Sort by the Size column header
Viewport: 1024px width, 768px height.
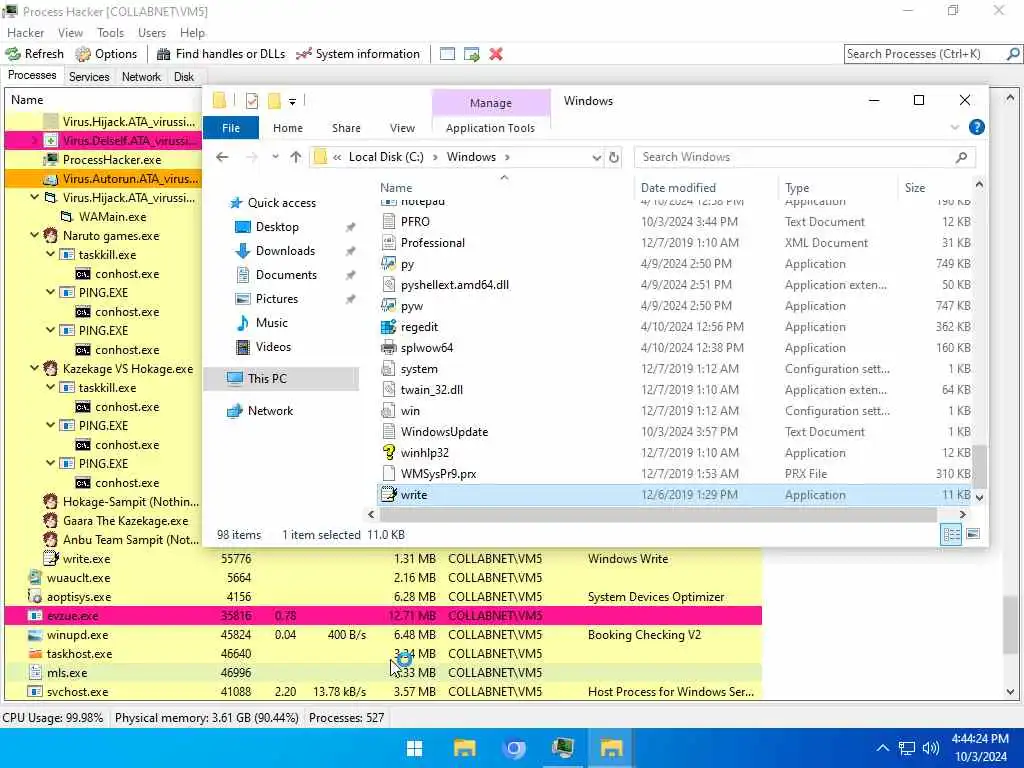pos(915,187)
